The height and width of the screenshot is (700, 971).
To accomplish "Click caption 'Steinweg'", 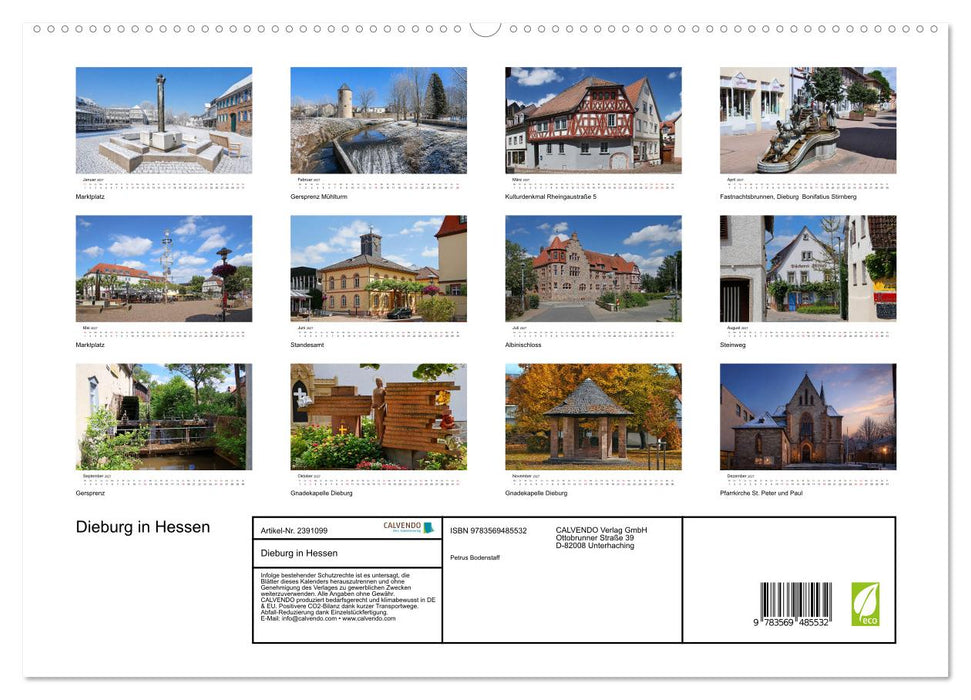I will (x=733, y=345).
